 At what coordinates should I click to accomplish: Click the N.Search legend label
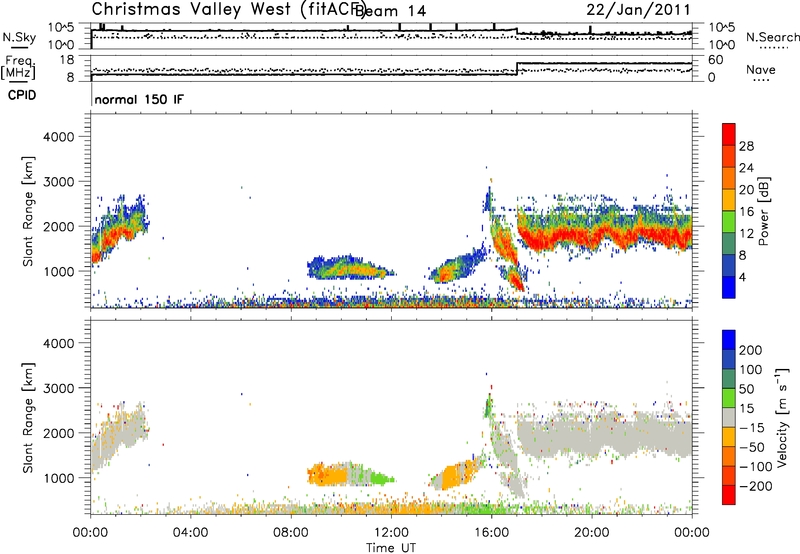pyautogui.click(x=772, y=37)
